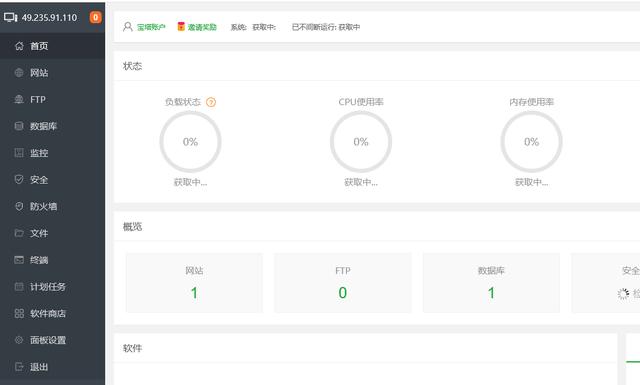Screen dimensions: 640x385
Task: Click 获取中... under the CPU gauge
Action: coord(361,182)
